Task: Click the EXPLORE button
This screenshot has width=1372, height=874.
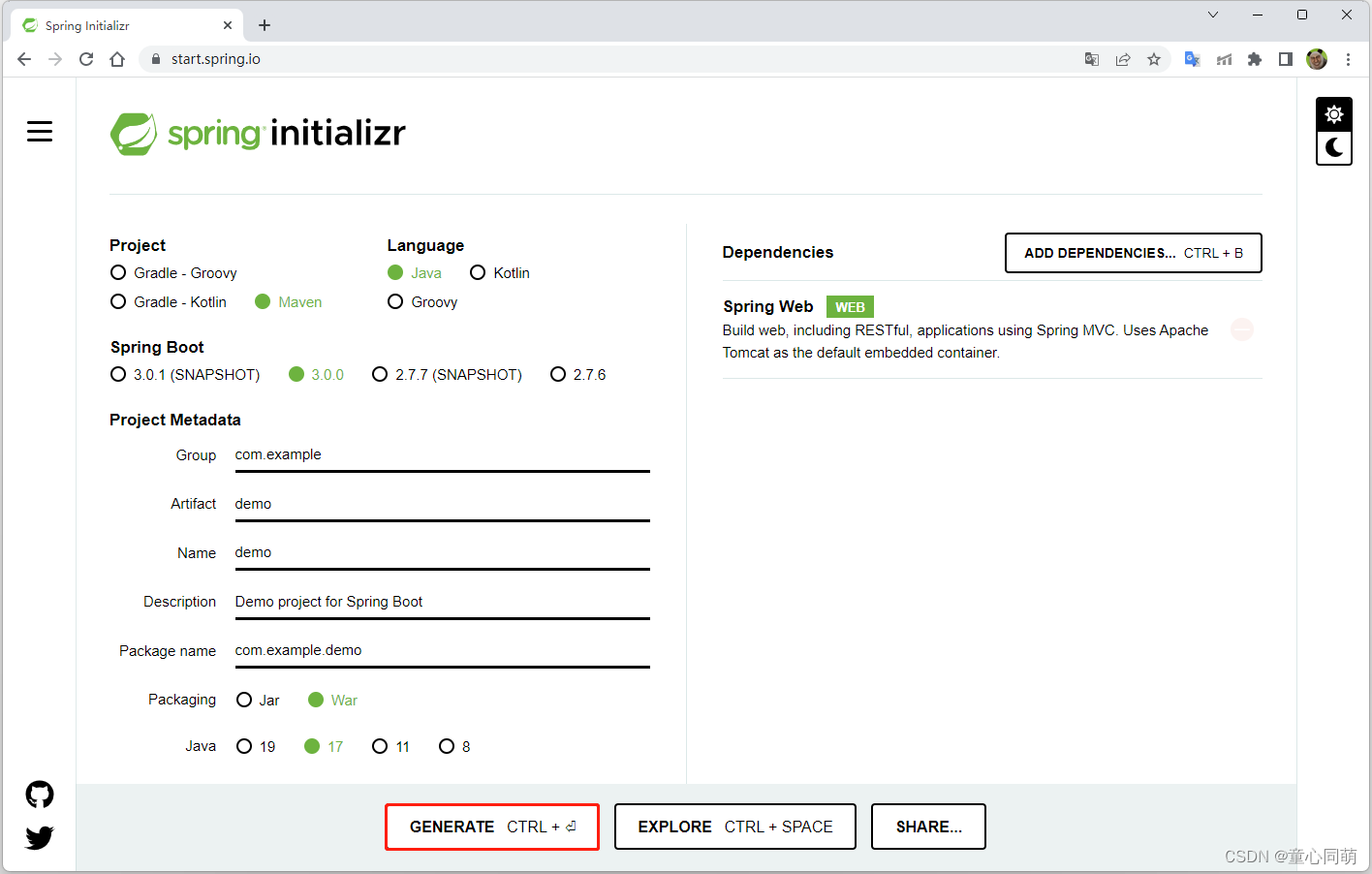Action: [x=735, y=827]
